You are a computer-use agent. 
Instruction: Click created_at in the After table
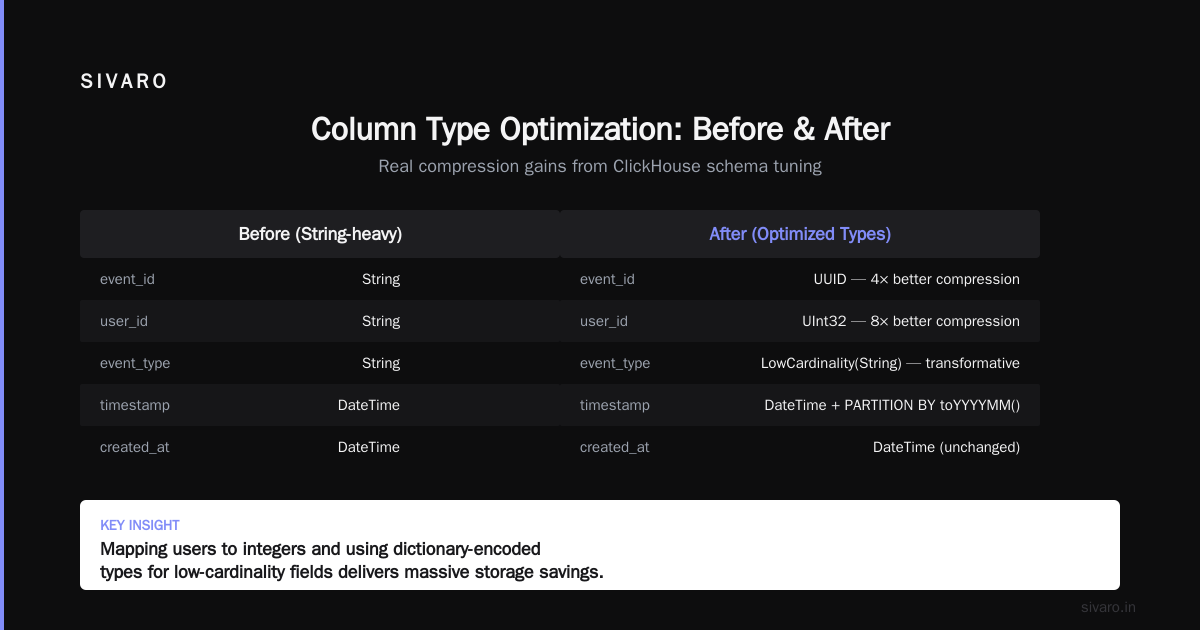[615, 447]
